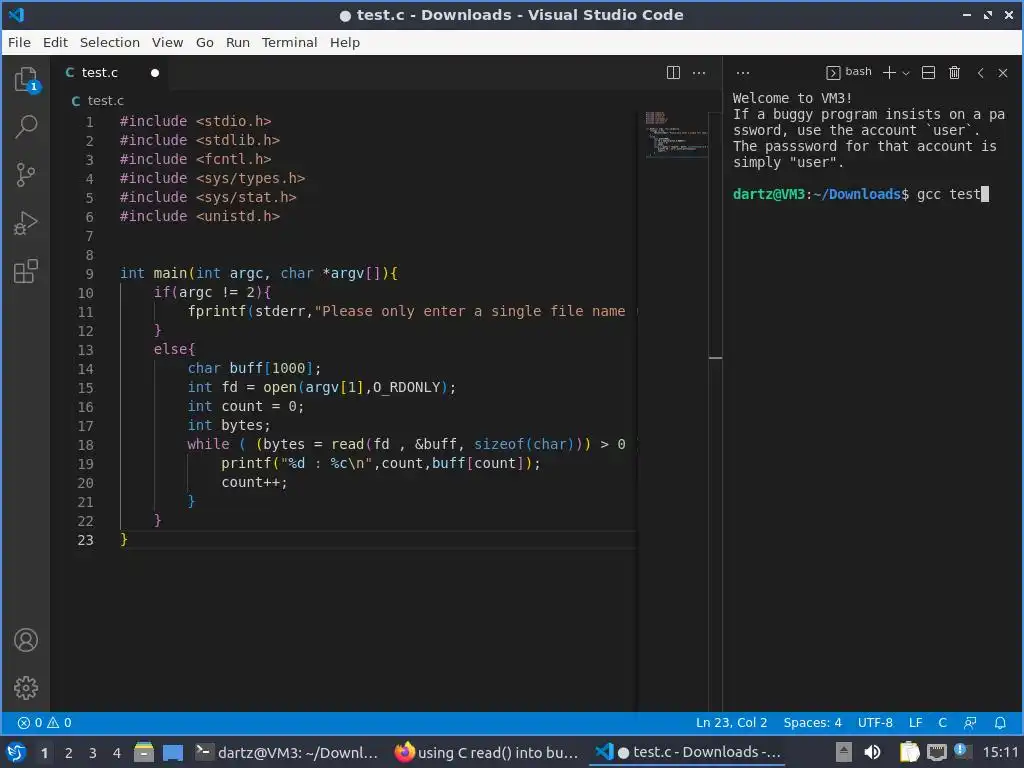The image size is (1024, 768).
Task: Open the Help menu
Action: click(345, 42)
